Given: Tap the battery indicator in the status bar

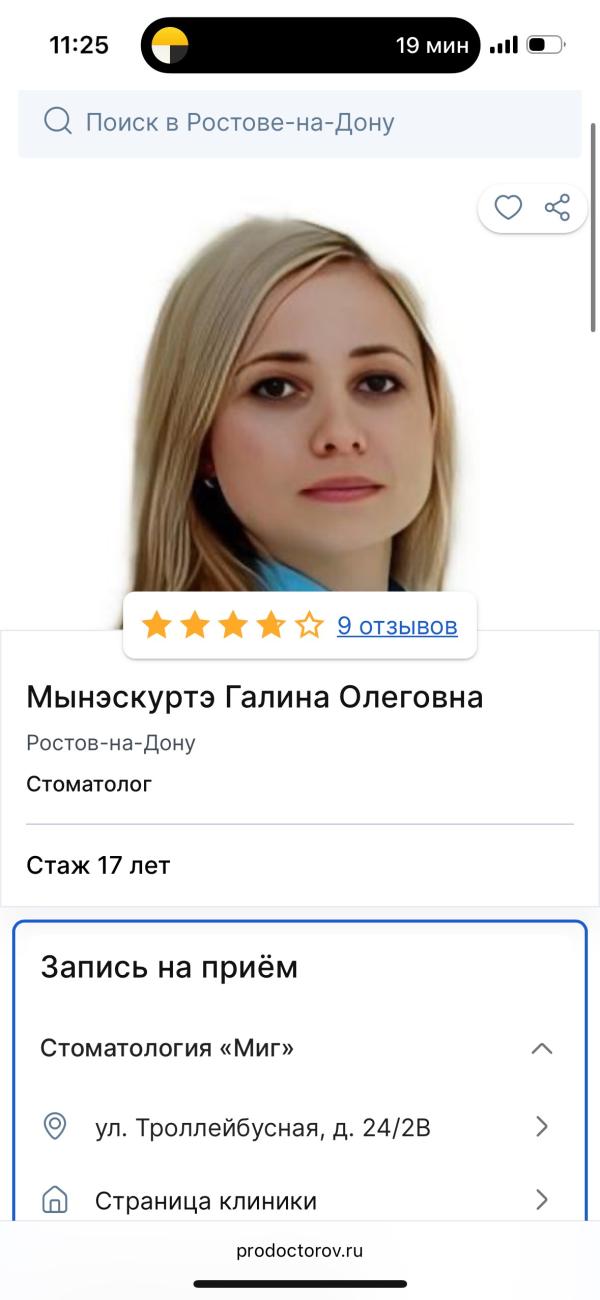Looking at the screenshot, I should [546, 45].
